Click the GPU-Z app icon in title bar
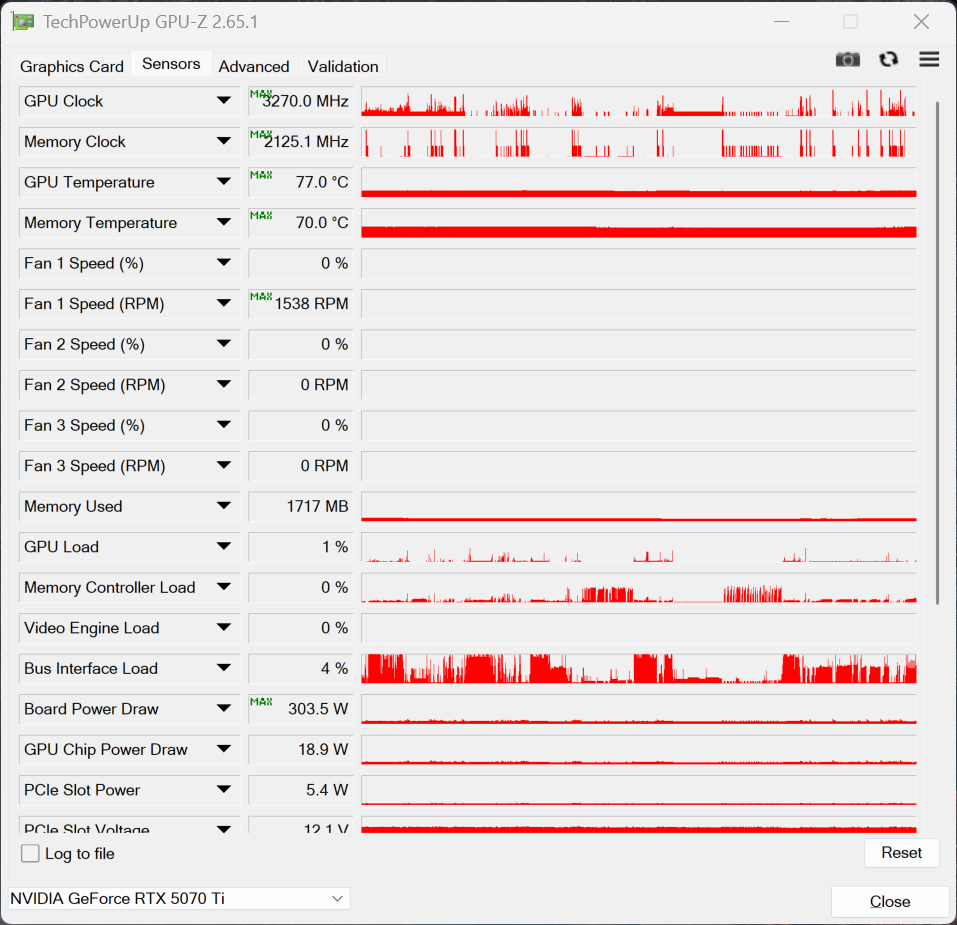The image size is (957, 925). [x=23, y=21]
